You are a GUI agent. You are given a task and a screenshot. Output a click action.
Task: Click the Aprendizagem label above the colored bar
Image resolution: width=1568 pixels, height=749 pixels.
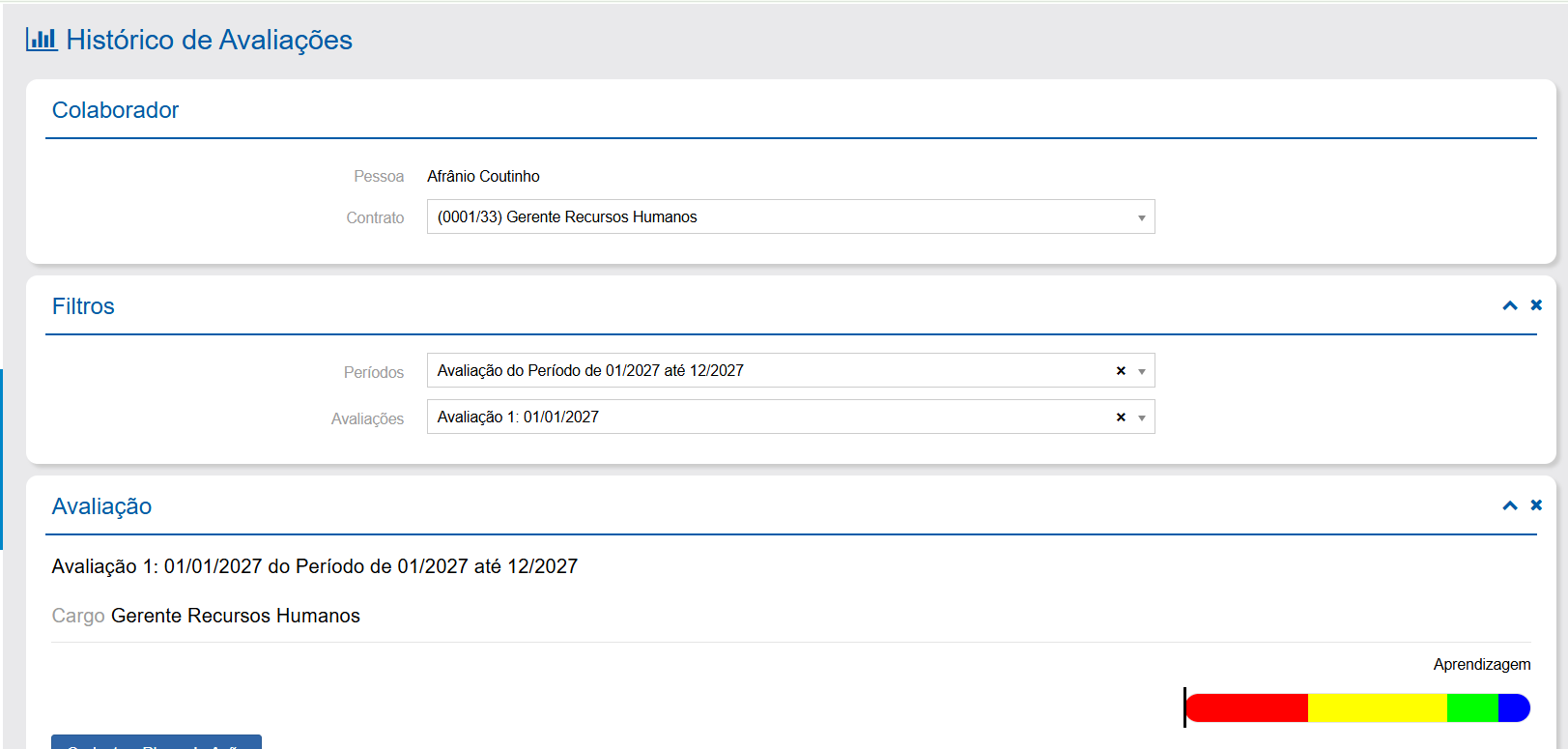(x=1481, y=664)
